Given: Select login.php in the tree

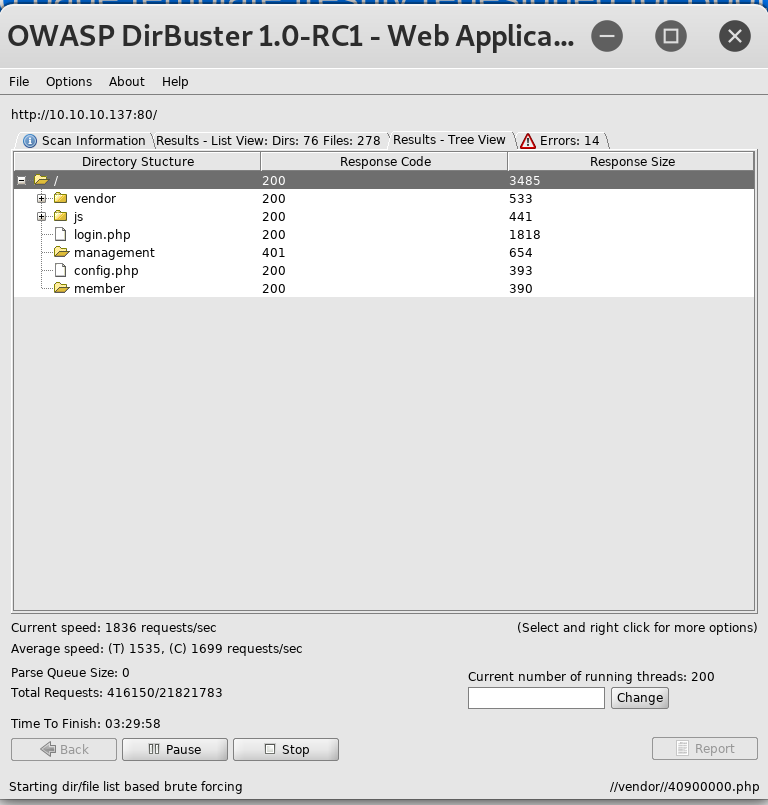Looking at the screenshot, I should click(102, 235).
